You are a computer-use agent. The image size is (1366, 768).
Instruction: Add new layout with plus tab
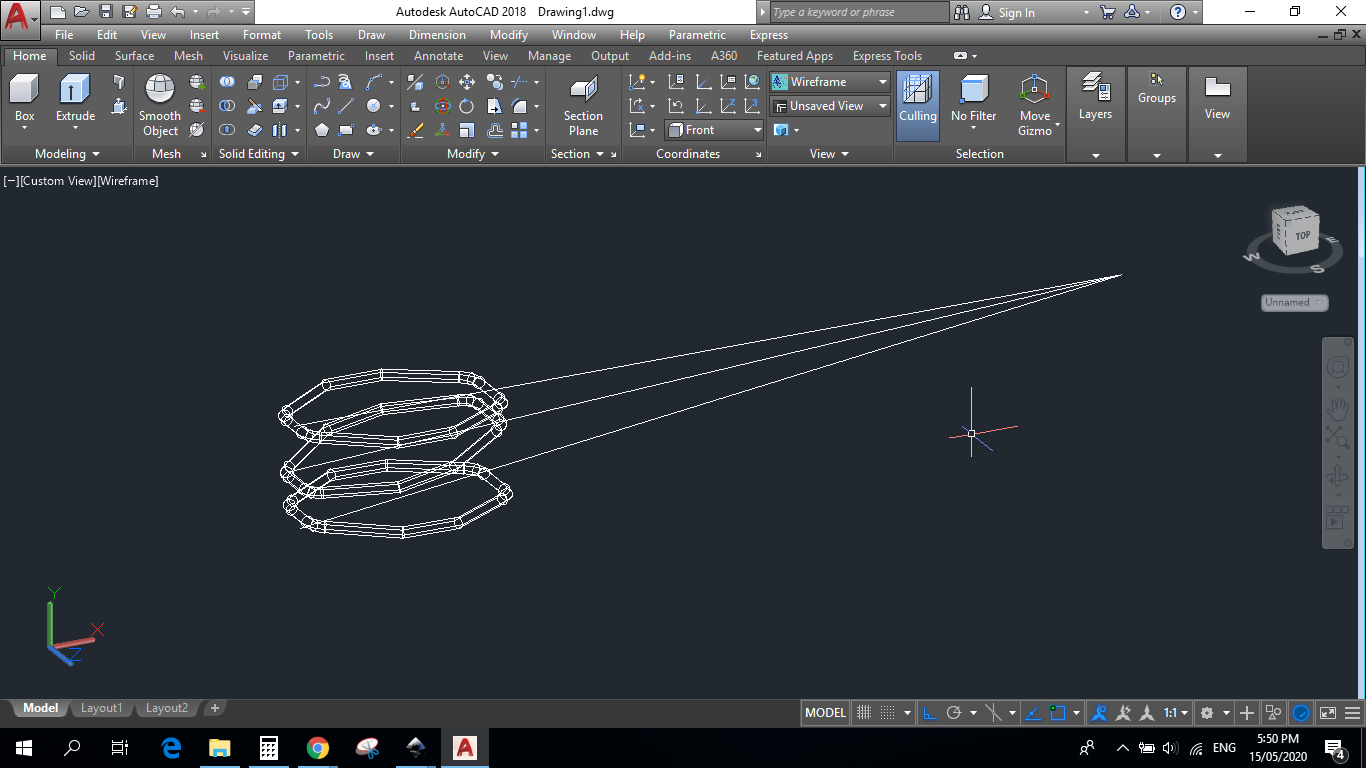click(x=214, y=708)
